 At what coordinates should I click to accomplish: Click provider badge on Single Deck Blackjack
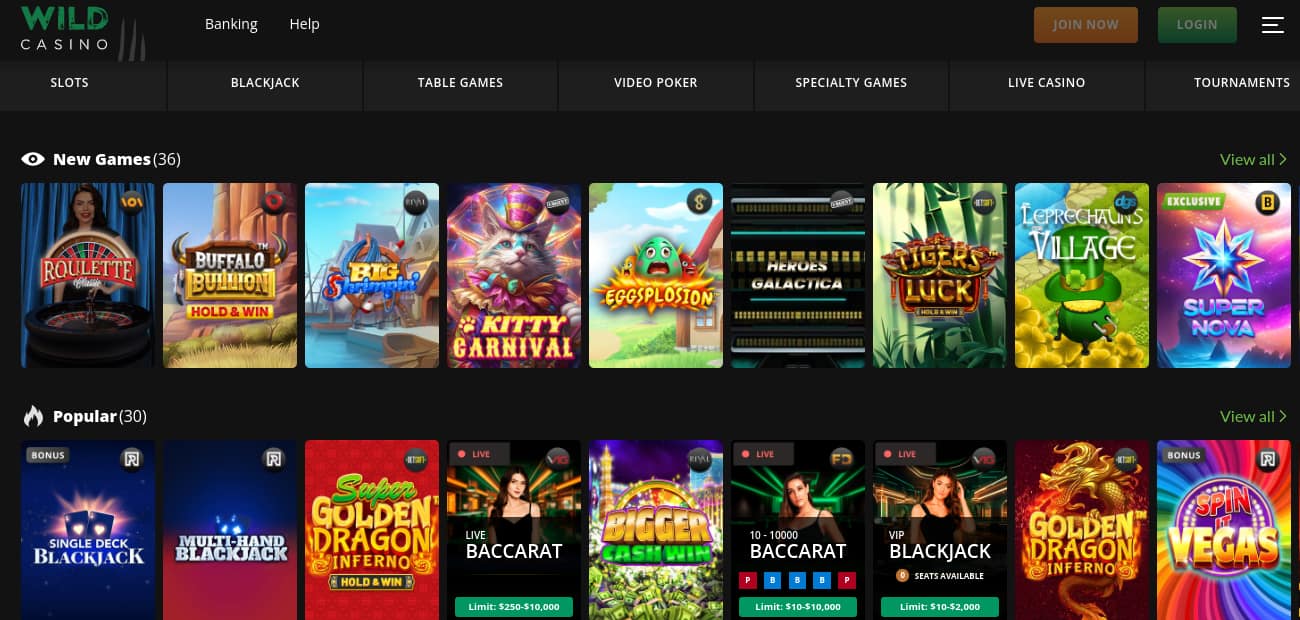click(130, 459)
